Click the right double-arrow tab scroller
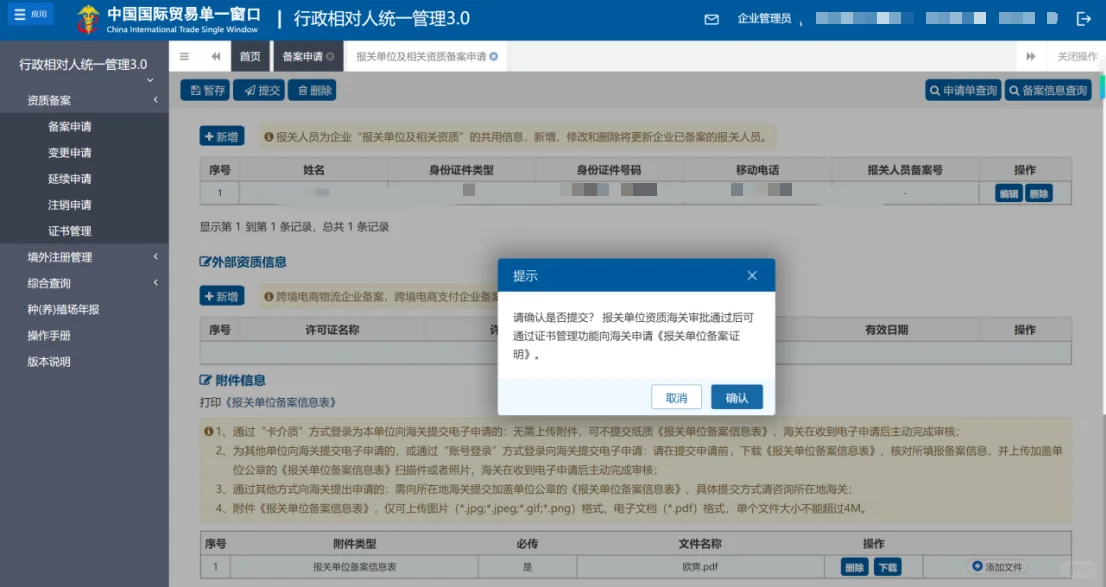This screenshot has width=1106, height=587. click(1030, 56)
